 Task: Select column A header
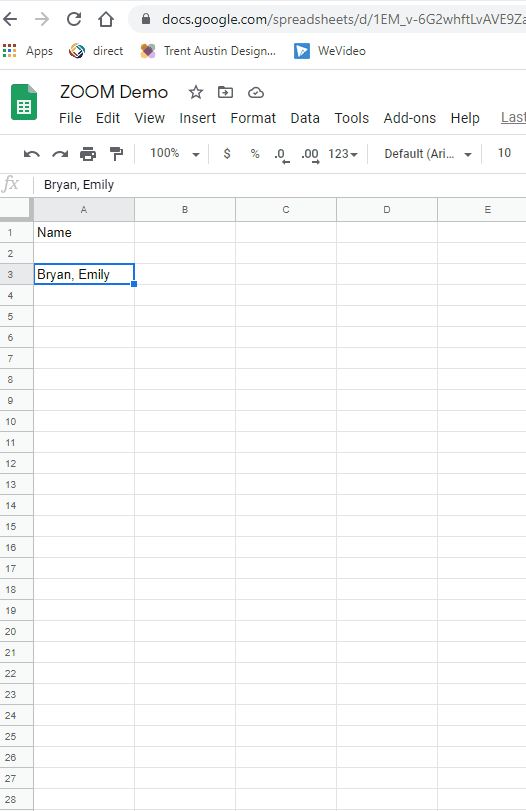pyautogui.click(x=84, y=209)
